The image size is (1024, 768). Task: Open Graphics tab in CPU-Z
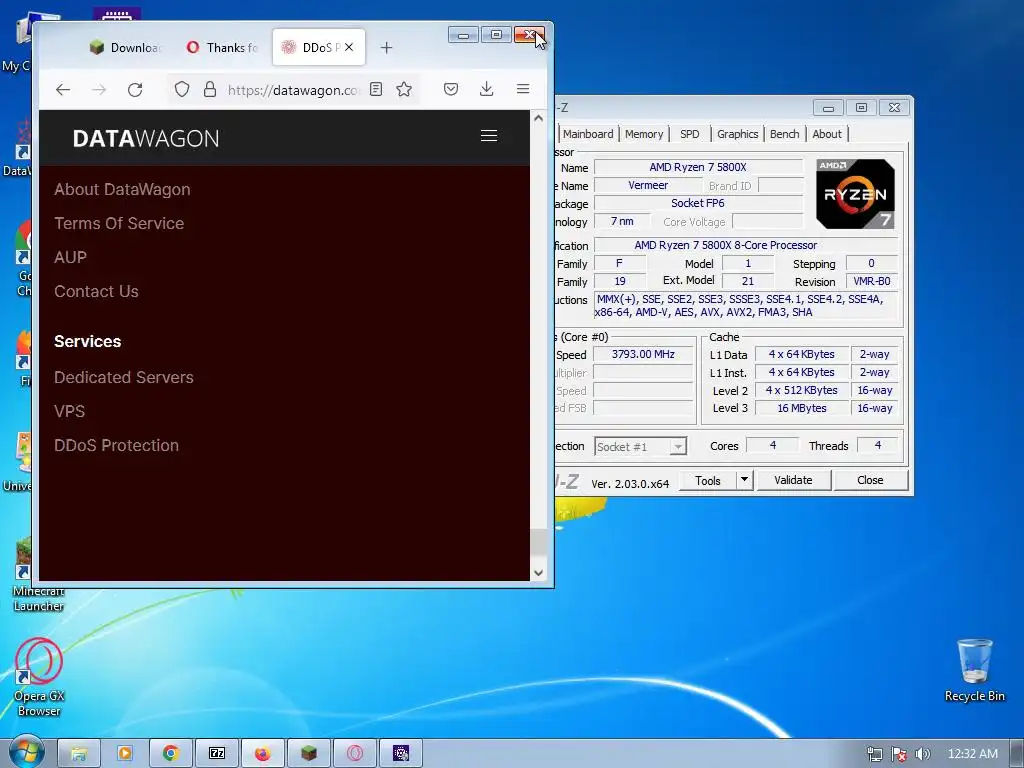tap(737, 134)
